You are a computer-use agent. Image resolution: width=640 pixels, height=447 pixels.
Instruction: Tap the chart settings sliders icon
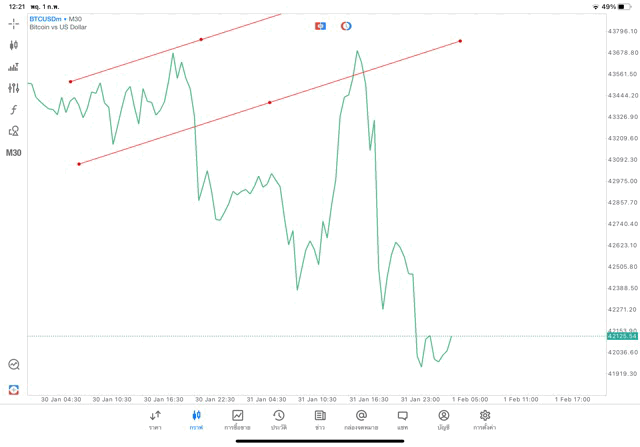pyautogui.click(x=14, y=88)
